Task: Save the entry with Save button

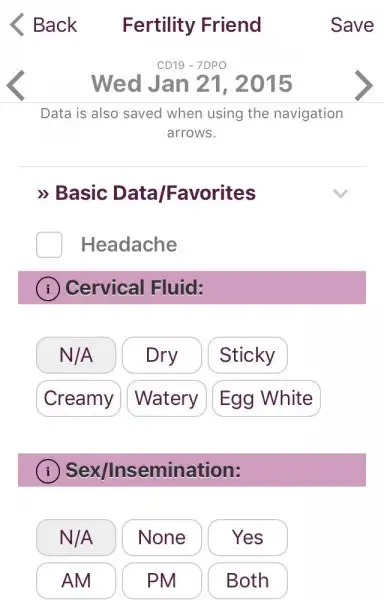Action: tap(352, 25)
